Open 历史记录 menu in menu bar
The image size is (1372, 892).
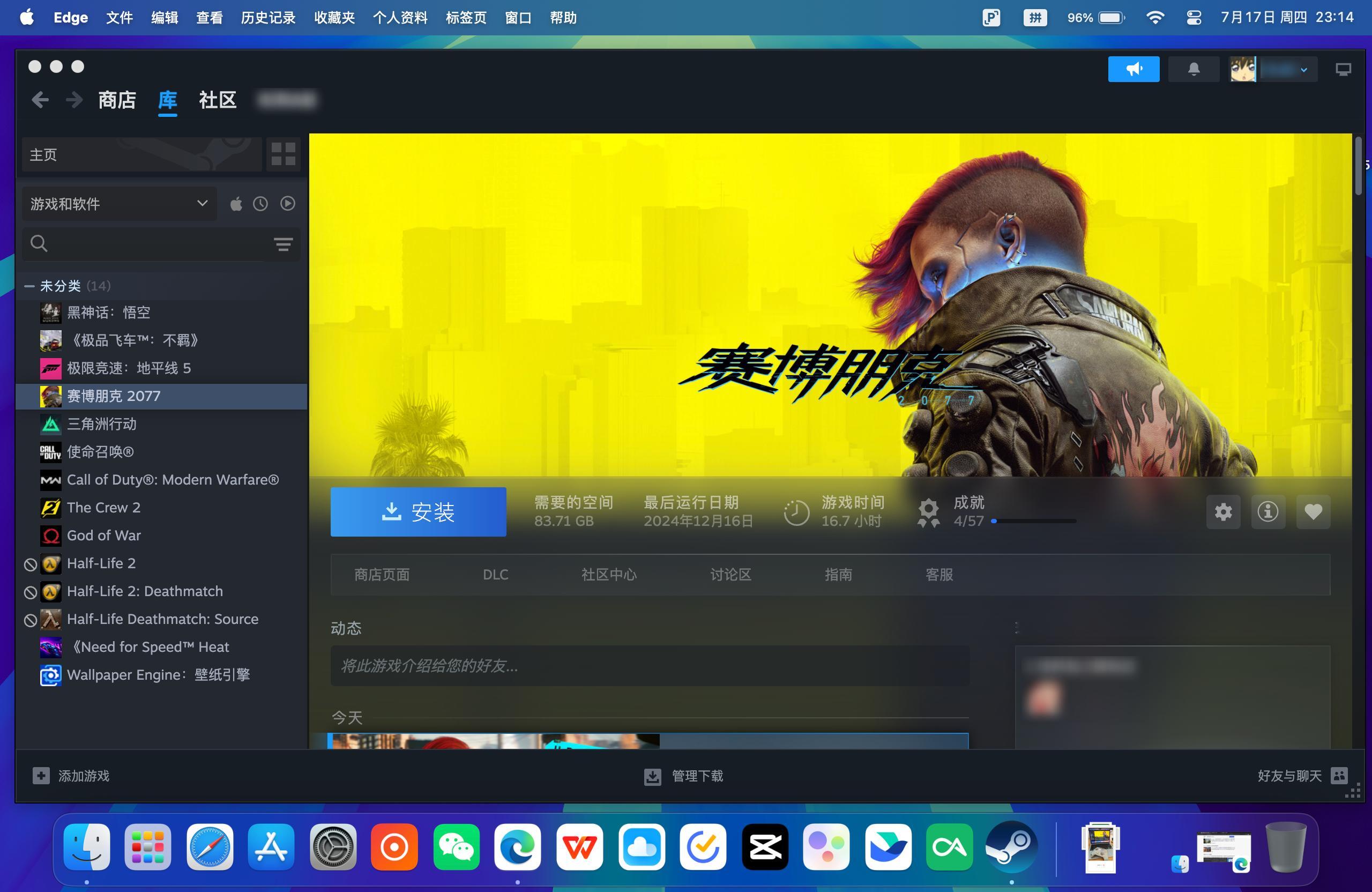[268, 18]
